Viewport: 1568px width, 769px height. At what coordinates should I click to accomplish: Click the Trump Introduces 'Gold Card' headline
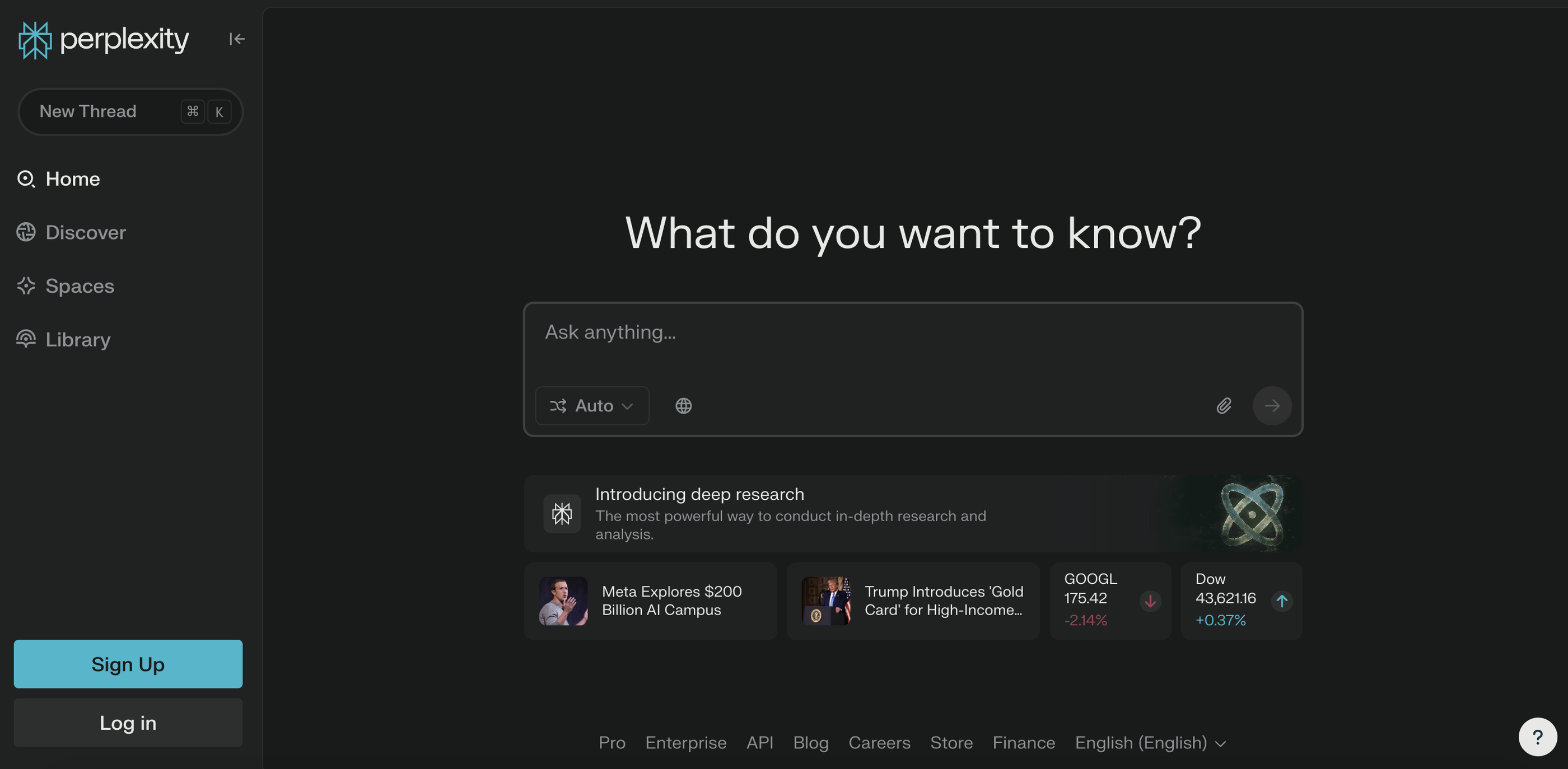pyautogui.click(x=944, y=601)
